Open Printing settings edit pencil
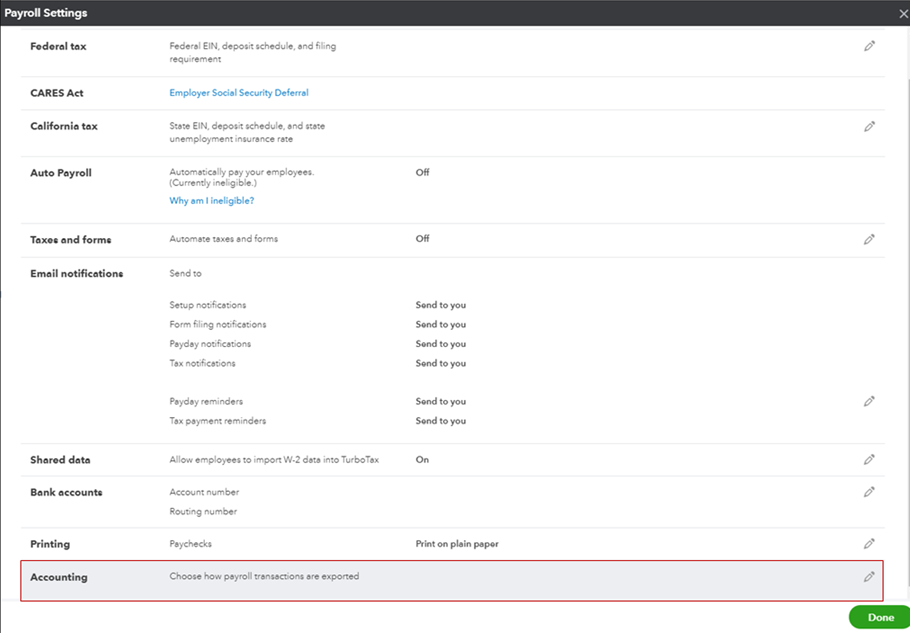The height and width of the screenshot is (633, 910). [x=869, y=544]
